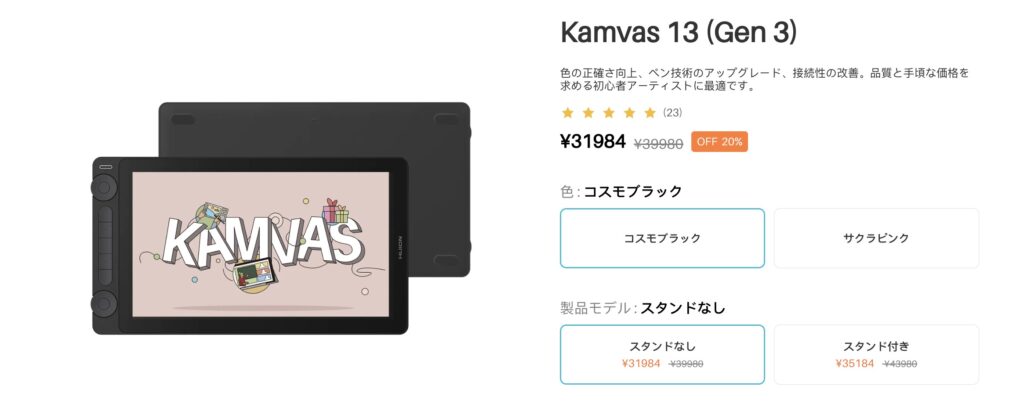Click the large ¥31984 current price

[x=593, y=141]
